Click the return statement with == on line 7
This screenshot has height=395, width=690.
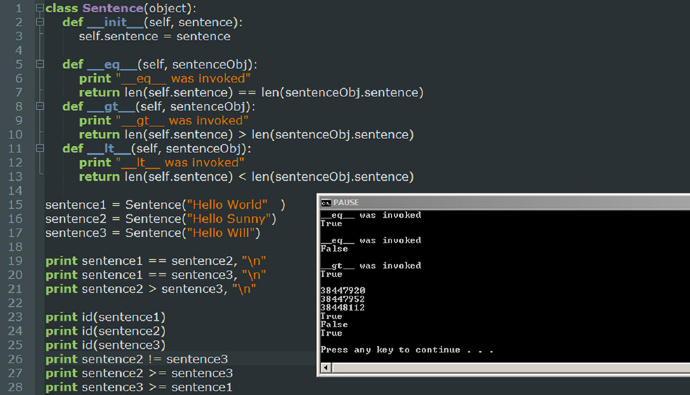tap(251, 92)
